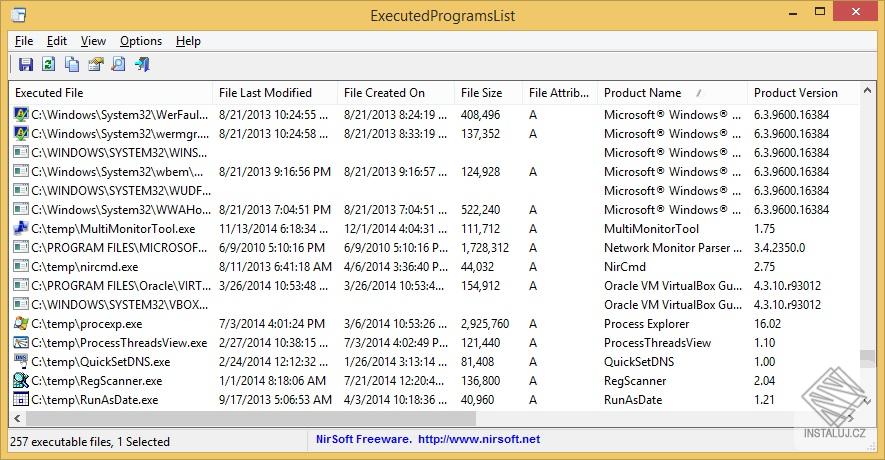Viewport: 885px width, 460px height.
Task: Click the 7/3/2014 4:01:24 PM modified date
Action: pos(272,324)
